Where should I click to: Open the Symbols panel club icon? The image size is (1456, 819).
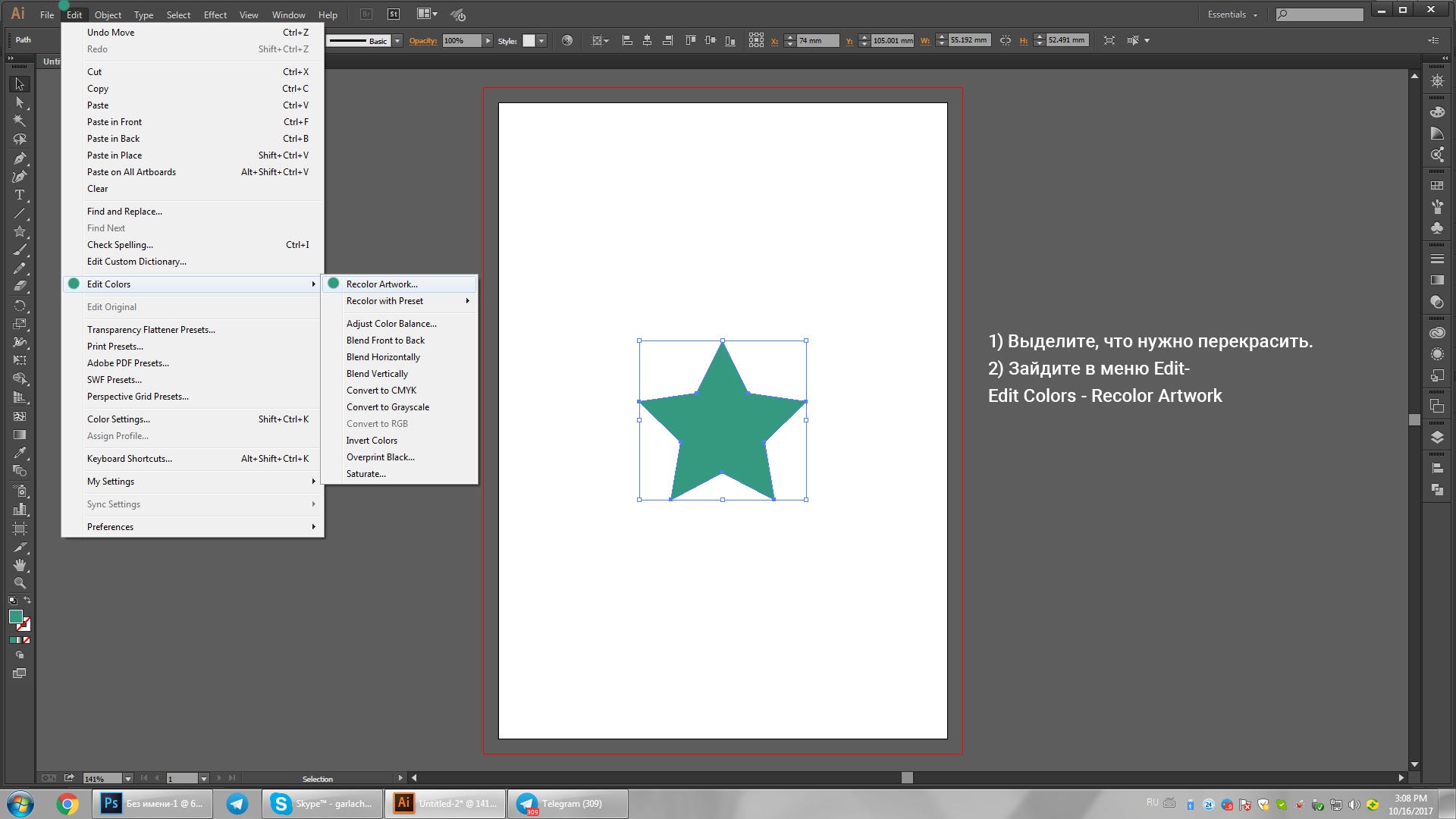pyautogui.click(x=1436, y=227)
